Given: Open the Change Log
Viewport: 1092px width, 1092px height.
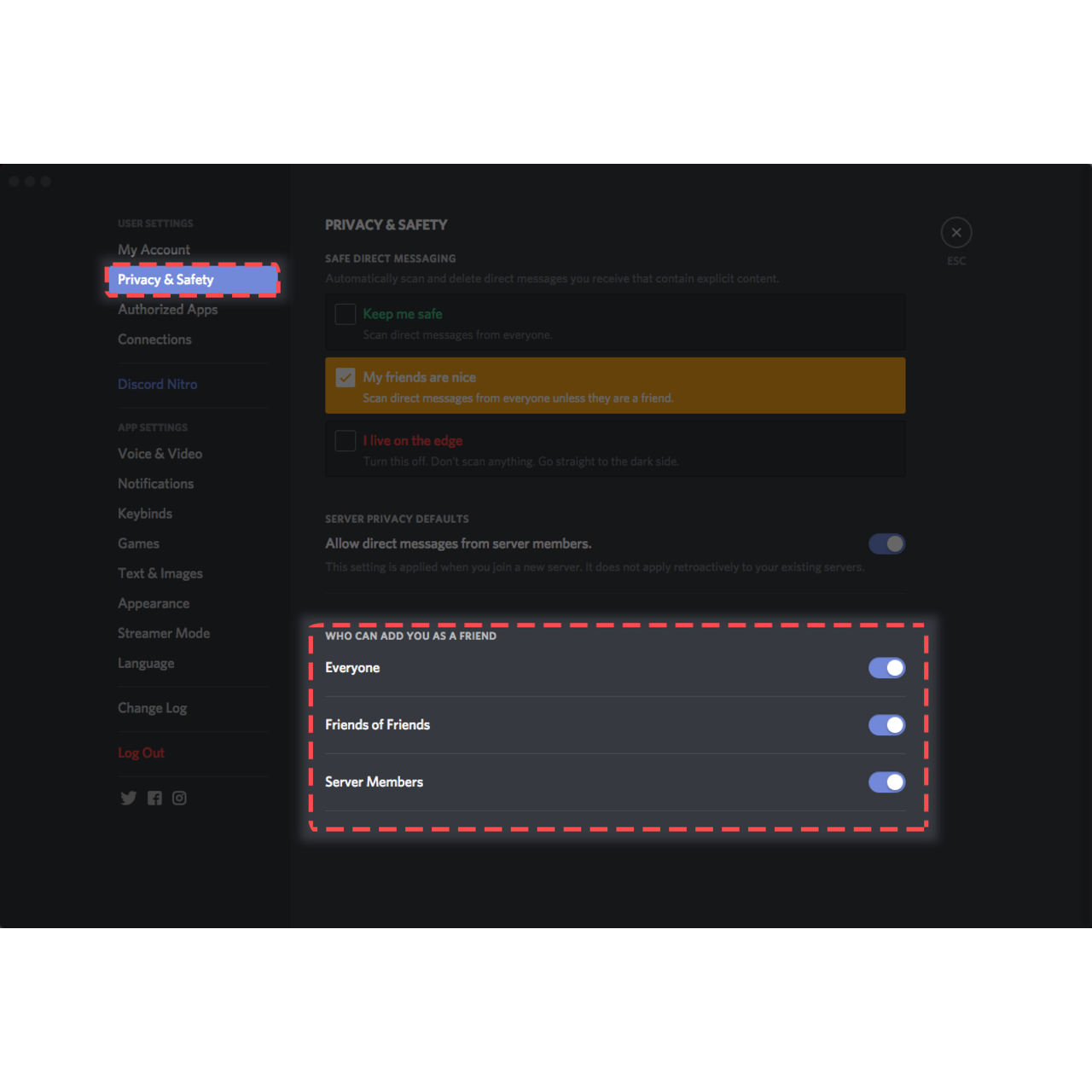Looking at the screenshot, I should tap(153, 707).
